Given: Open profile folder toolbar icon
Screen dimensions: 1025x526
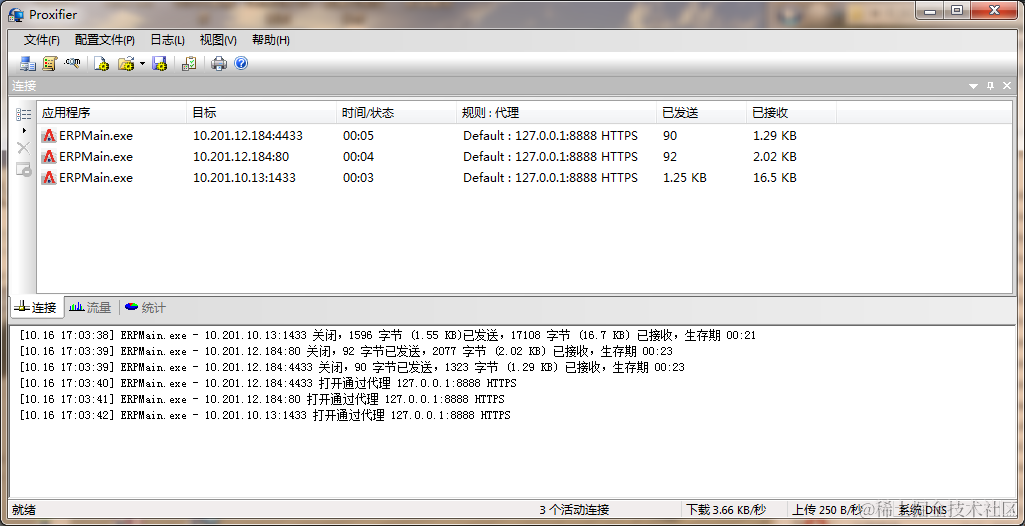Looking at the screenshot, I should (126, 63).
